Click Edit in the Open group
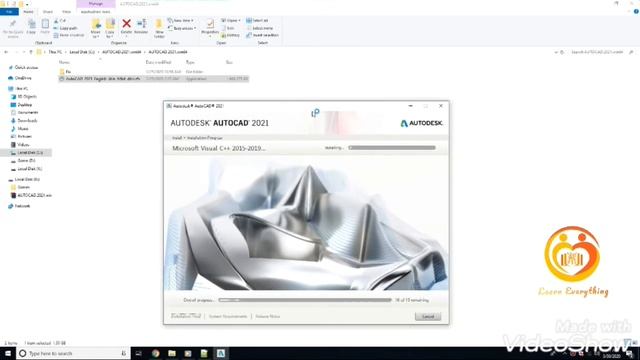 click(228, 28)
